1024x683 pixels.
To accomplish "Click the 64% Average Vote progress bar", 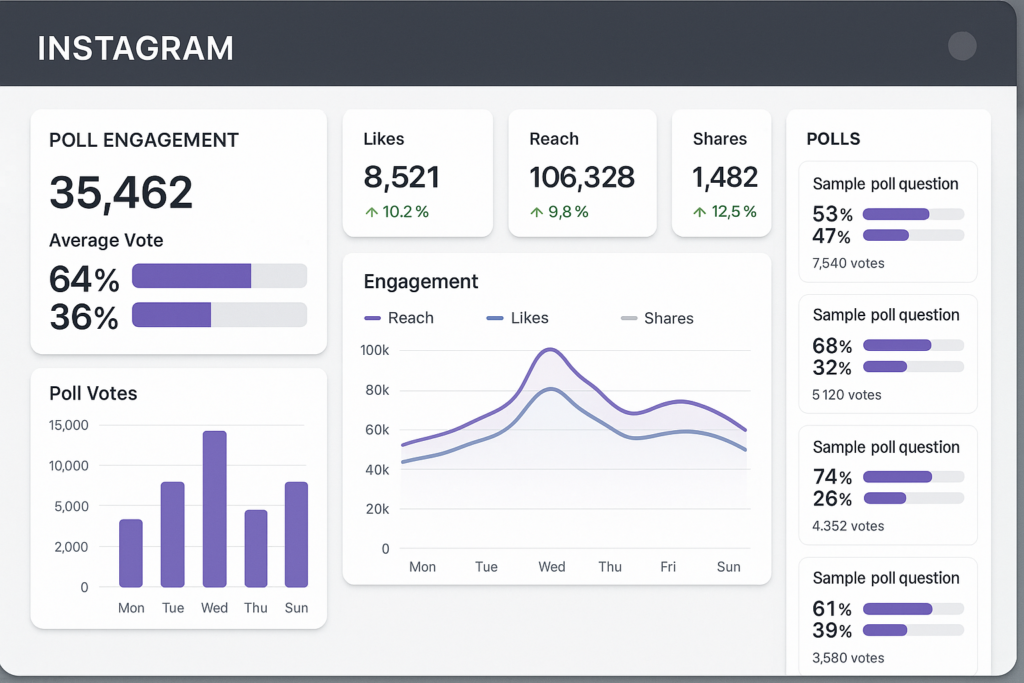I will [219, 276].
